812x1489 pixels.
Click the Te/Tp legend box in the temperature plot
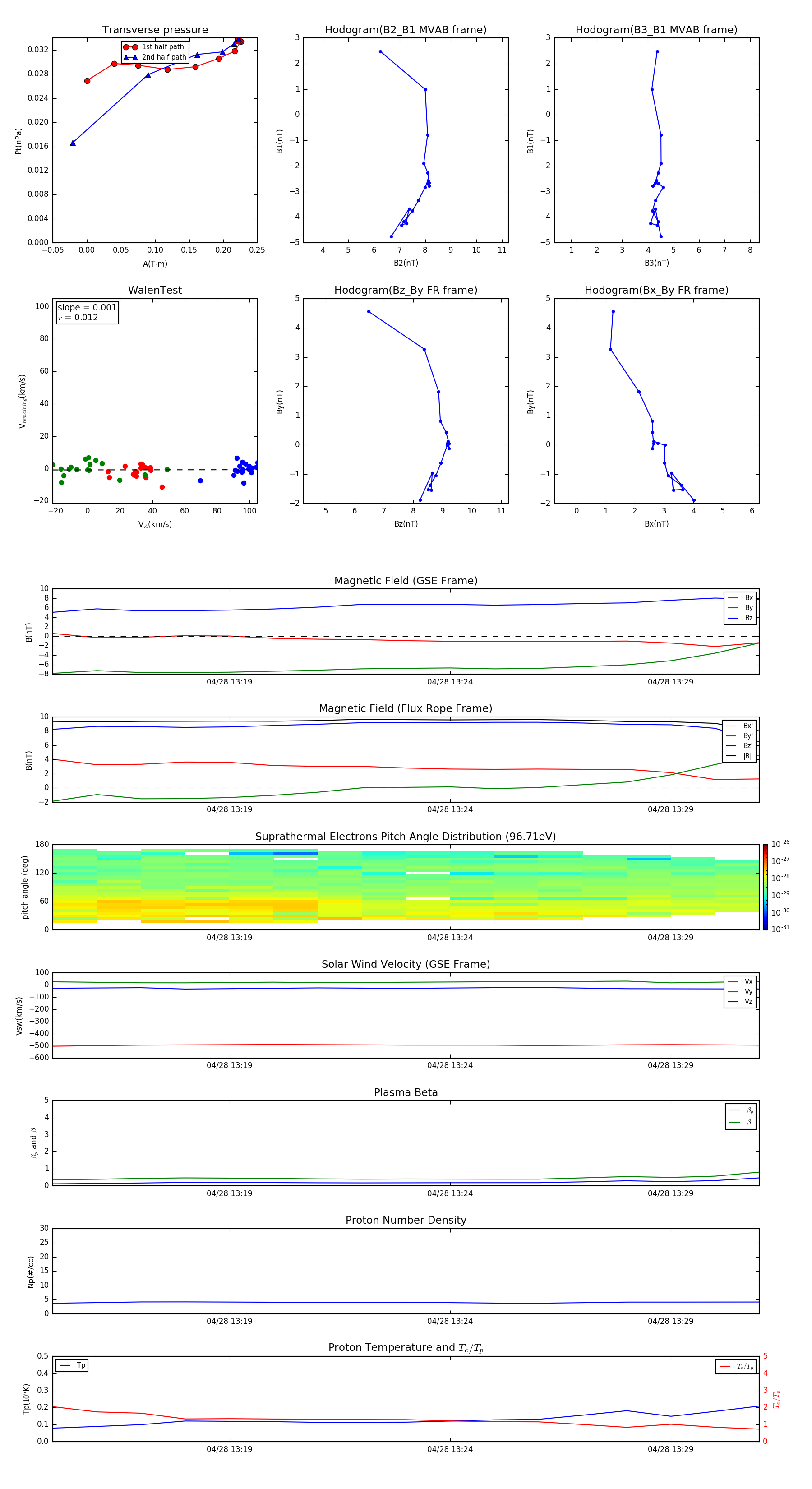point(735,1366)
